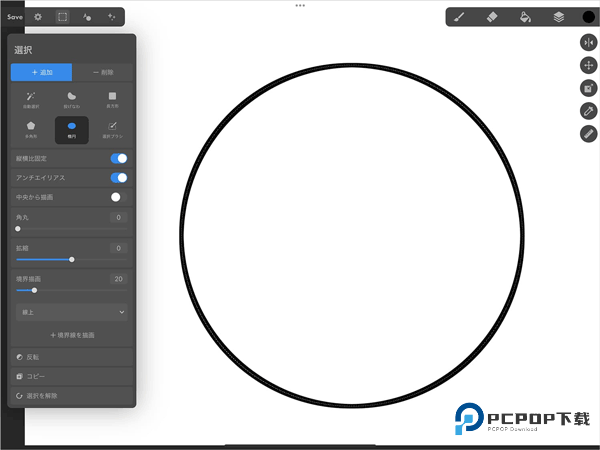Expand the 線上 dropdown

click(71, 312)
